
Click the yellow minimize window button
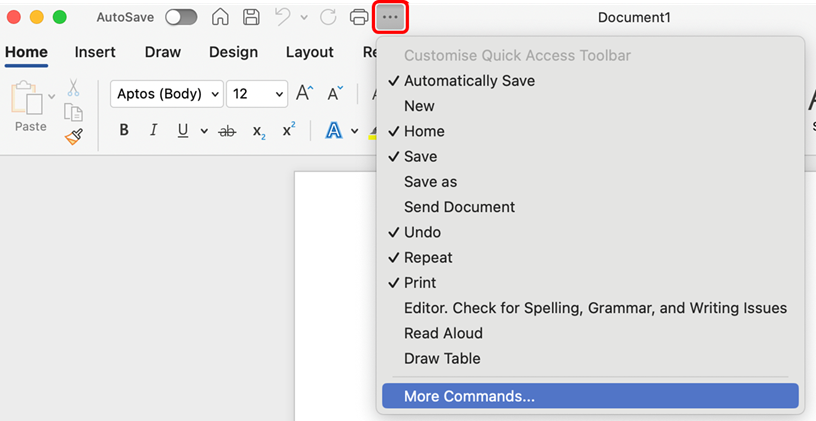pos(36,17)
